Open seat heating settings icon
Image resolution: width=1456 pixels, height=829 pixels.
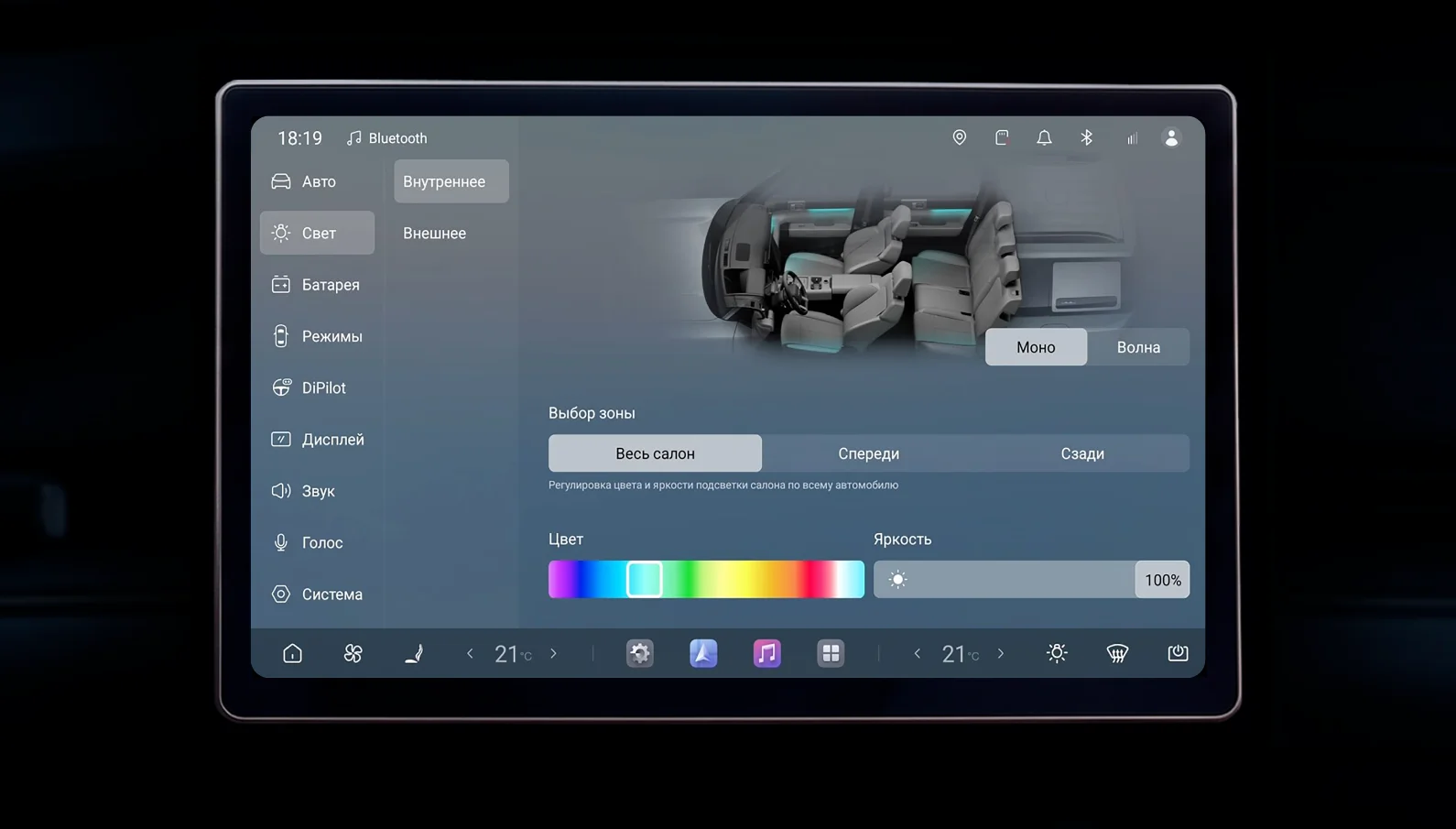(x=414, y=653)
